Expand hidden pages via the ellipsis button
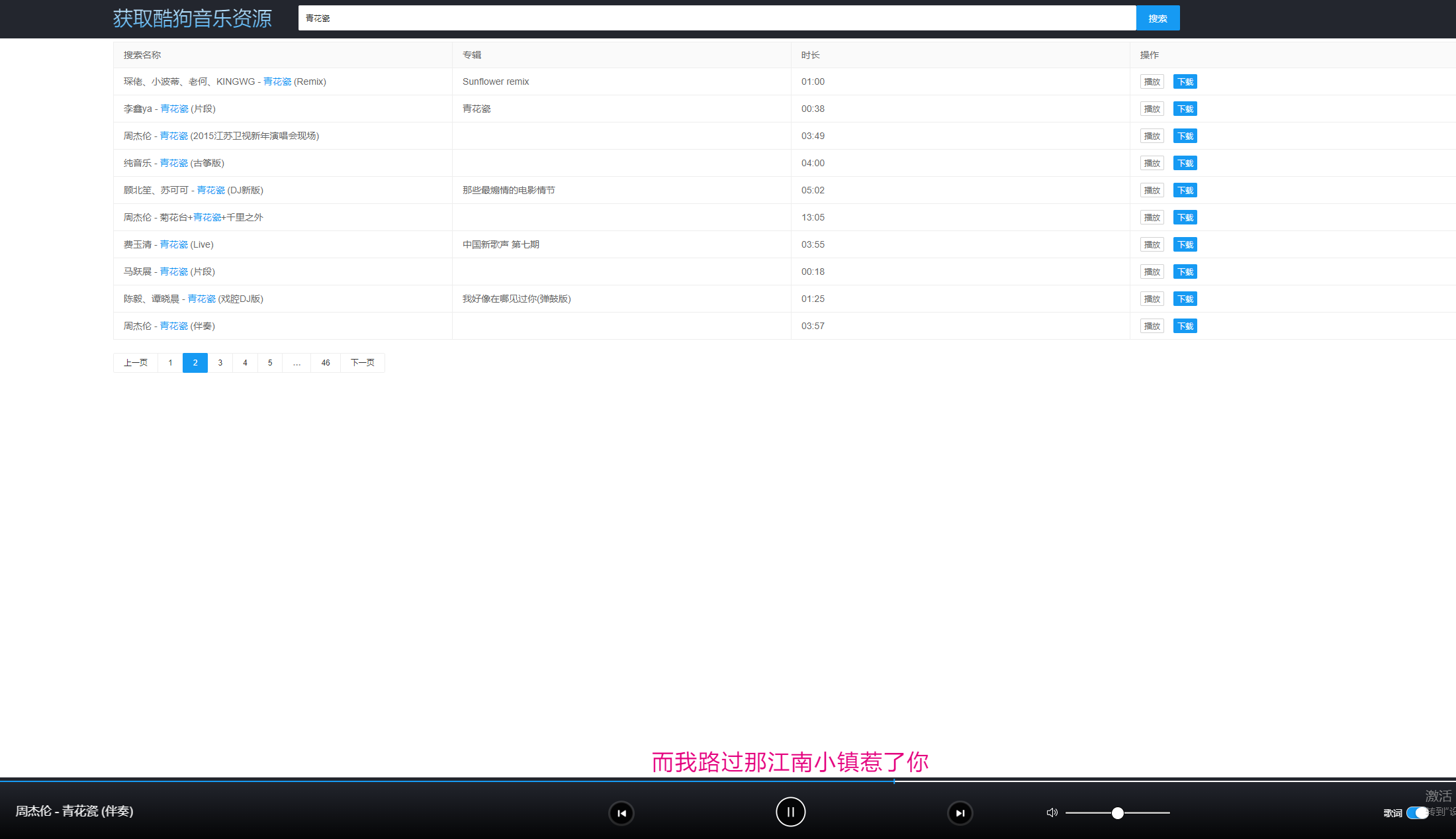The width and height of the screenshot is (1456, 839). point(296,363)
